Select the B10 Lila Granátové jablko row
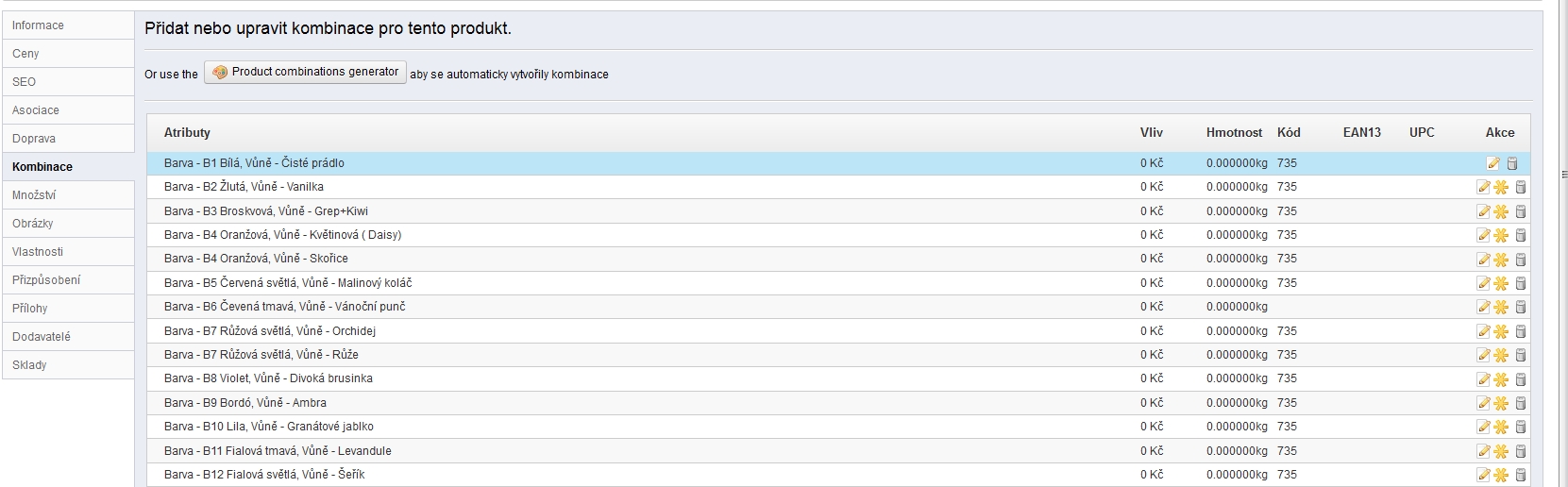This screenshot has height=487, width=1568. pyautogui.click(x=838, y=427)
